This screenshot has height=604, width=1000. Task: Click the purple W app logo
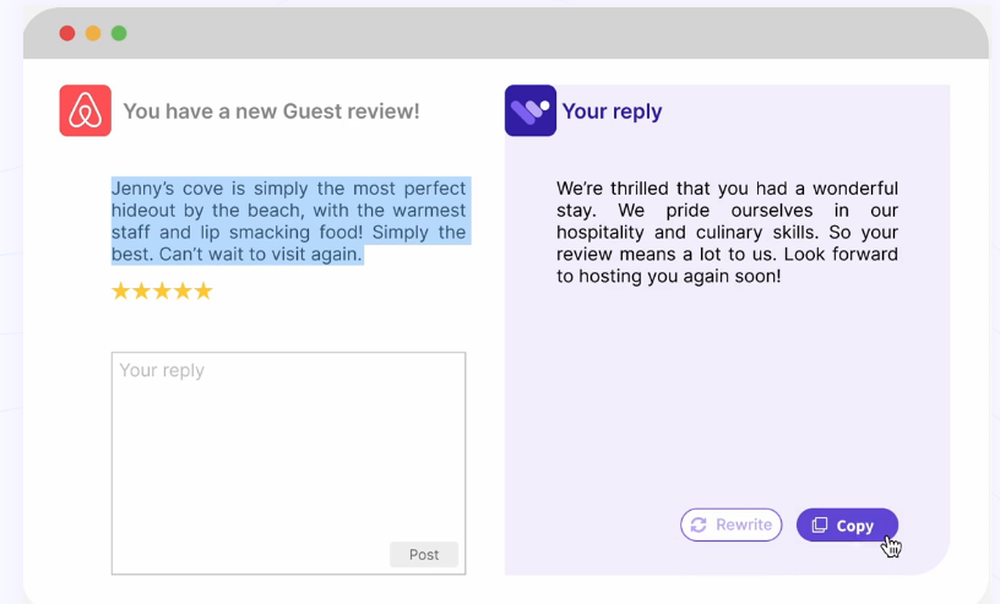(x=530, y=110)
